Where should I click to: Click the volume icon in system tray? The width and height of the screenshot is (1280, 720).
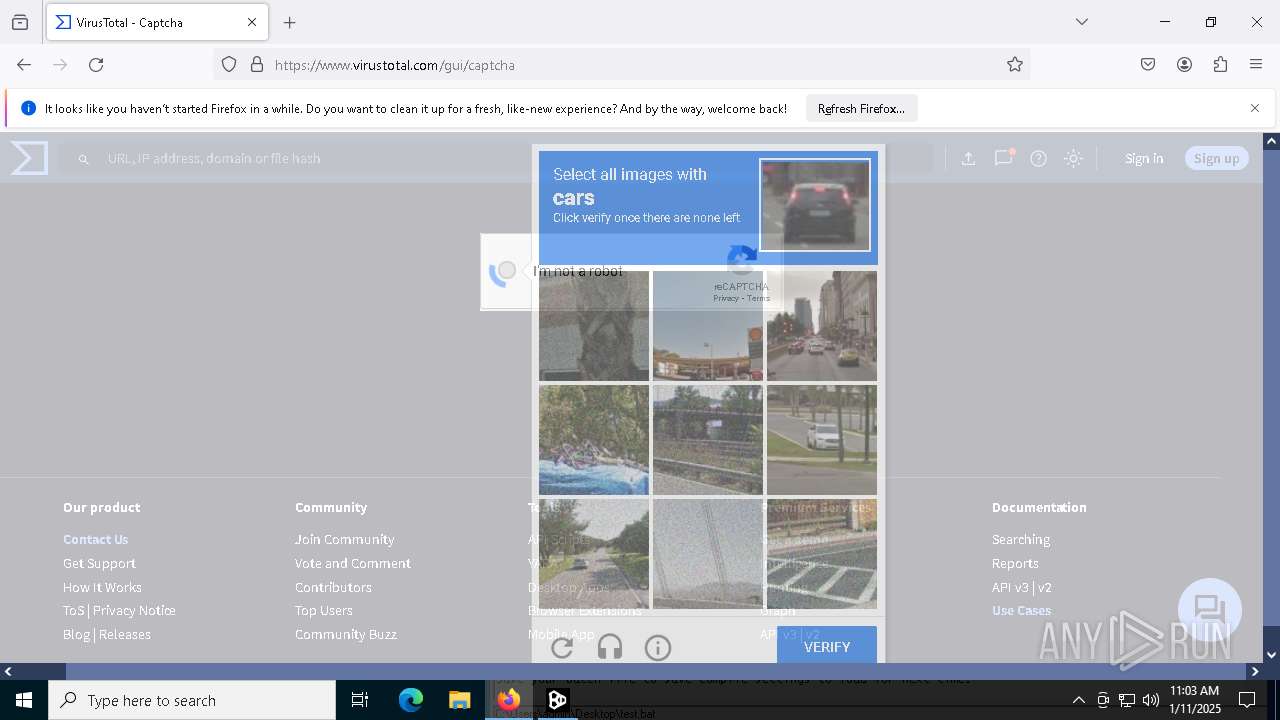pyautogui.click(x=1151, y=700)
